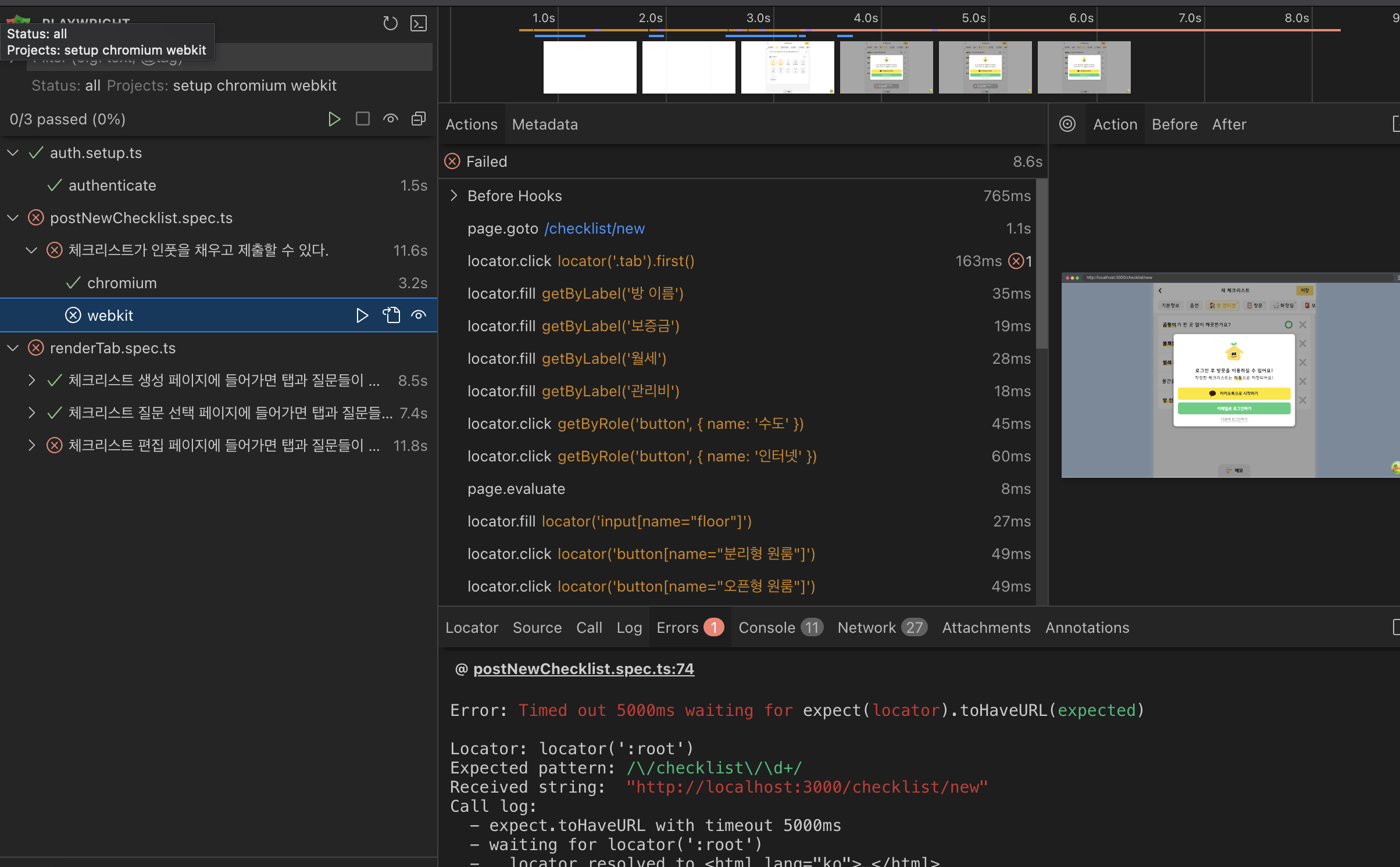Open postNewChecklist.spec.ts:74 source link
Viewport: 1400px width, 867px height.
(583, 669)
